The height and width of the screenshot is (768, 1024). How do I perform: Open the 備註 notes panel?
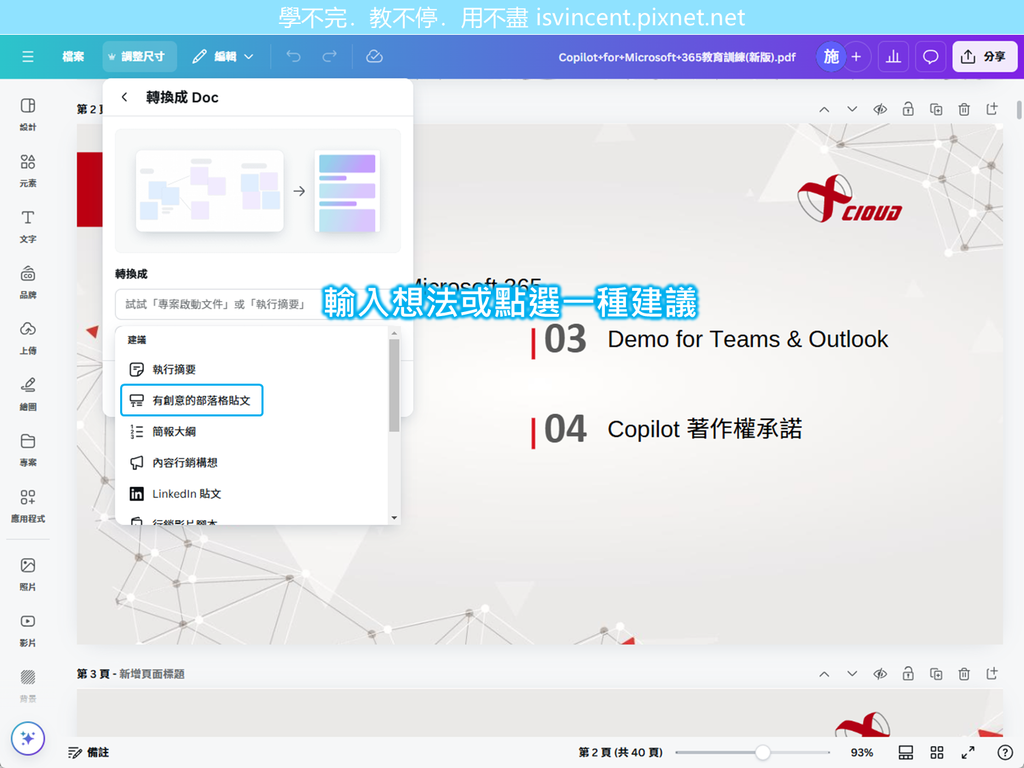click(89, 752)
